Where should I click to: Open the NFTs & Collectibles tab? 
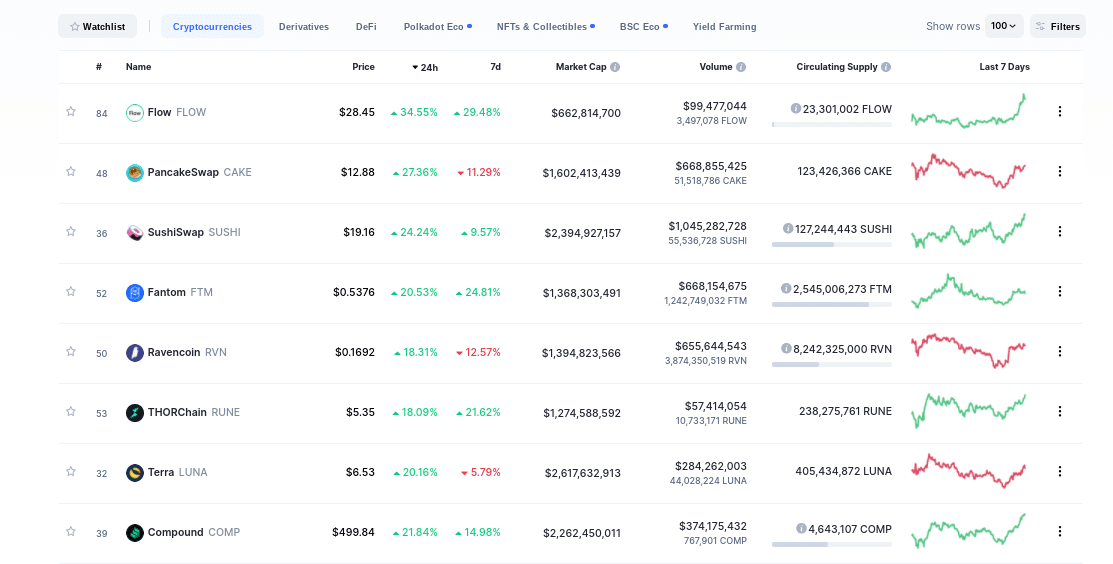click(x=546, y=26)
